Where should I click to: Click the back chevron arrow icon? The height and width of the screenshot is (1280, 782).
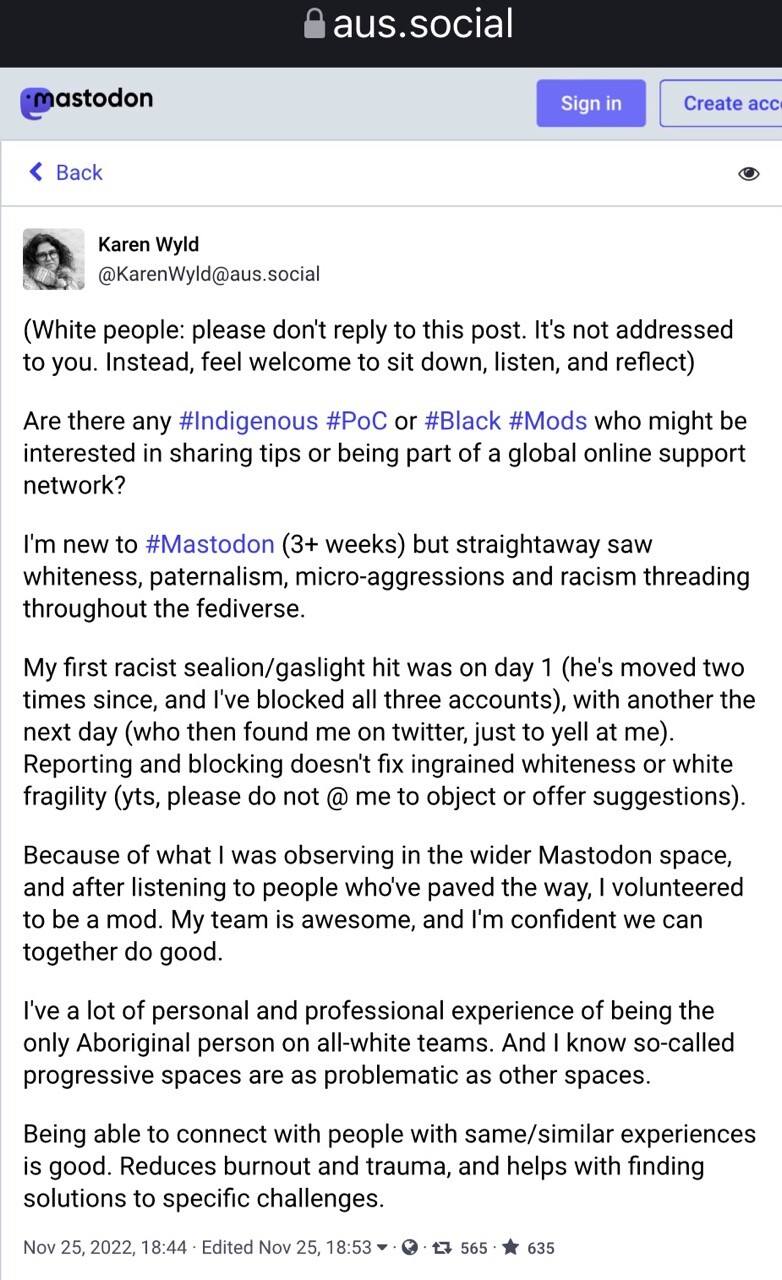point(36,172)
